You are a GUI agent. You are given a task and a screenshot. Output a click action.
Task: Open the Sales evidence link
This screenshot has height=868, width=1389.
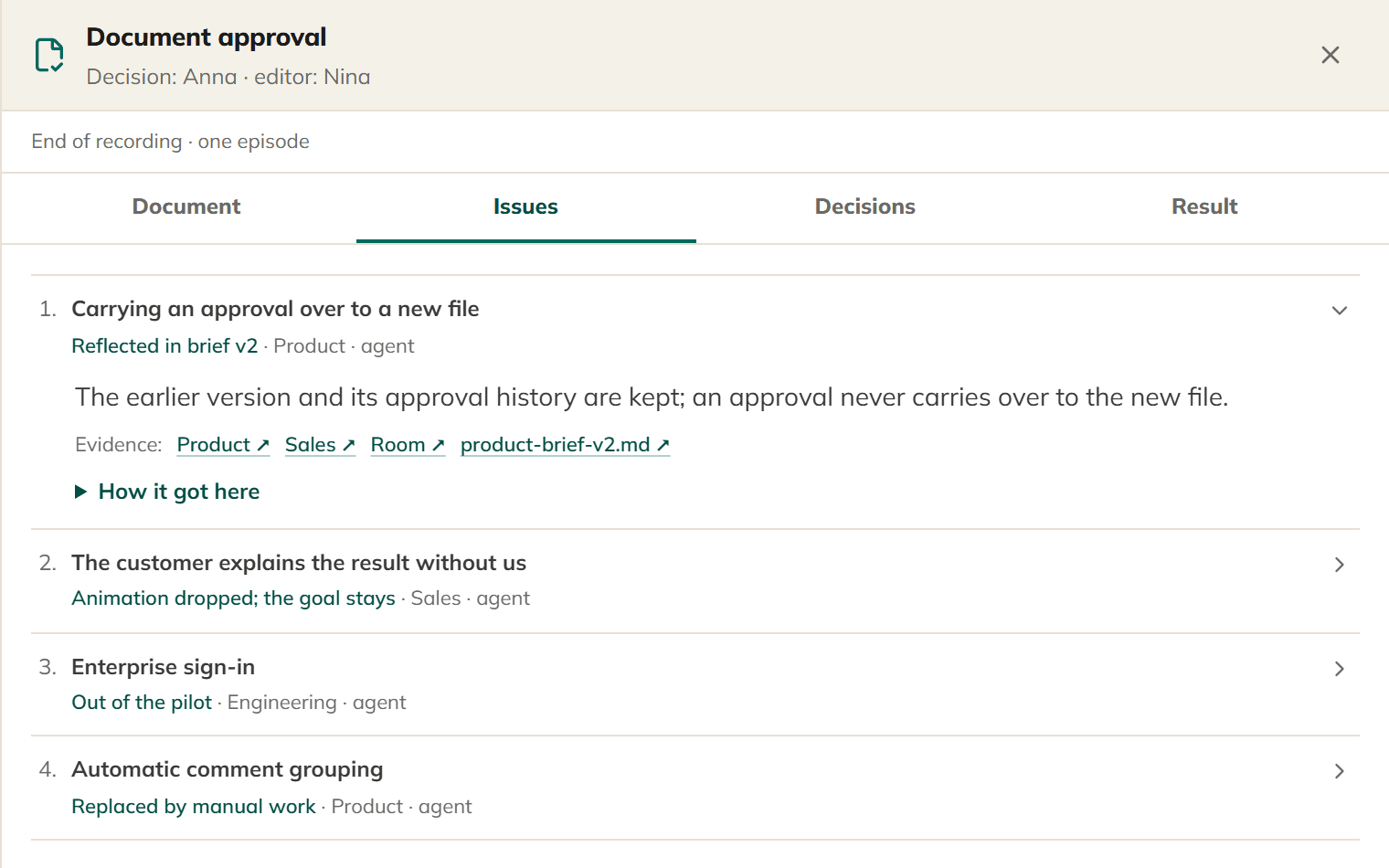tap(320, 445)
